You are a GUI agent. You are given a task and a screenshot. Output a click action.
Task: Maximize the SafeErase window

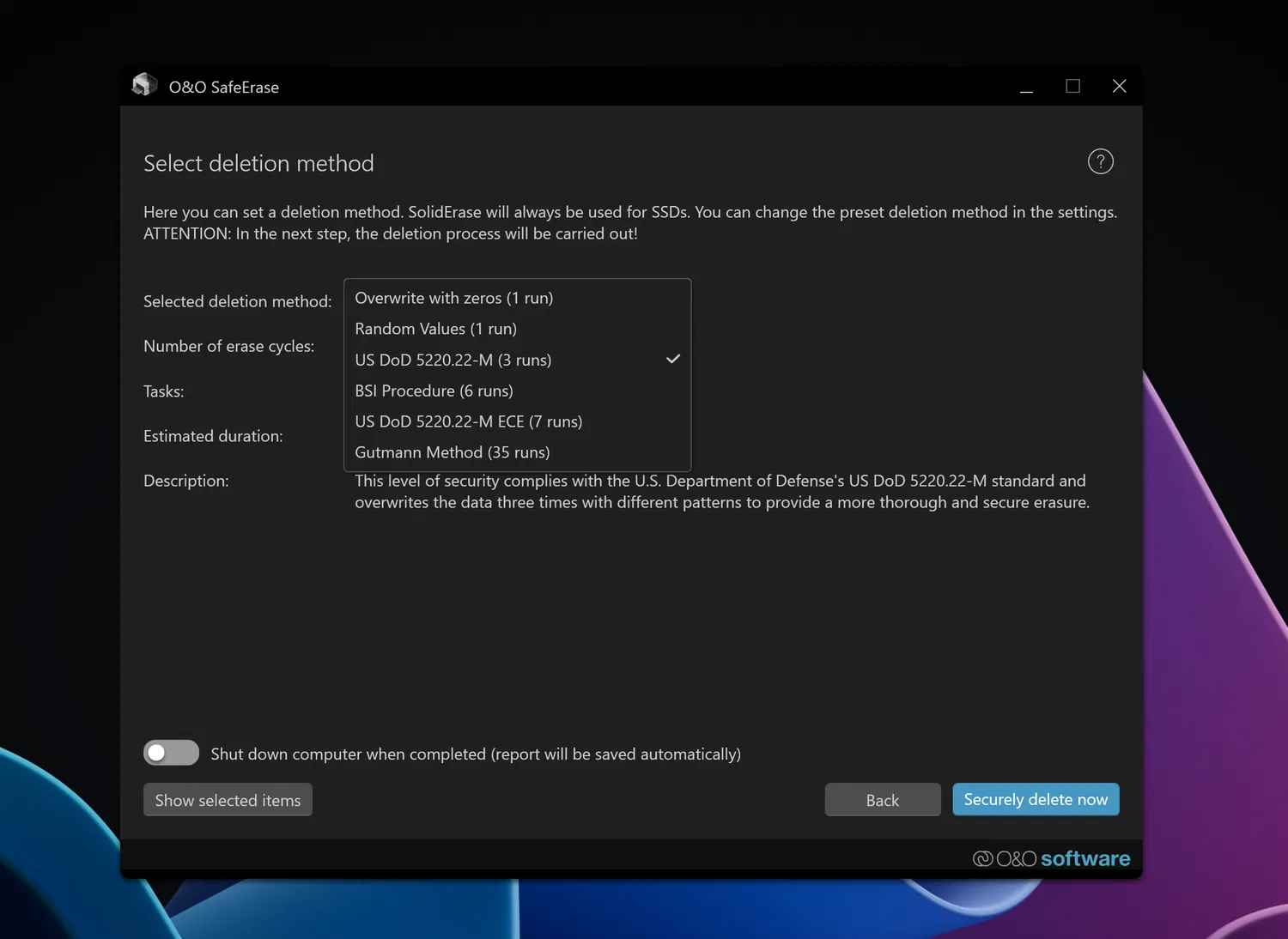coord(1072,87)
